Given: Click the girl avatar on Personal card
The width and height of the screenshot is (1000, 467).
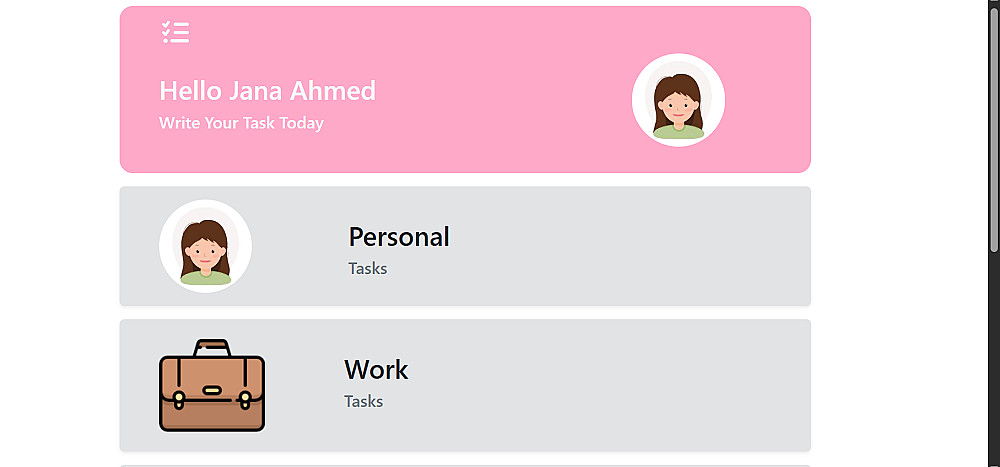Looking at the screenshot, I should tap(205, 247).
